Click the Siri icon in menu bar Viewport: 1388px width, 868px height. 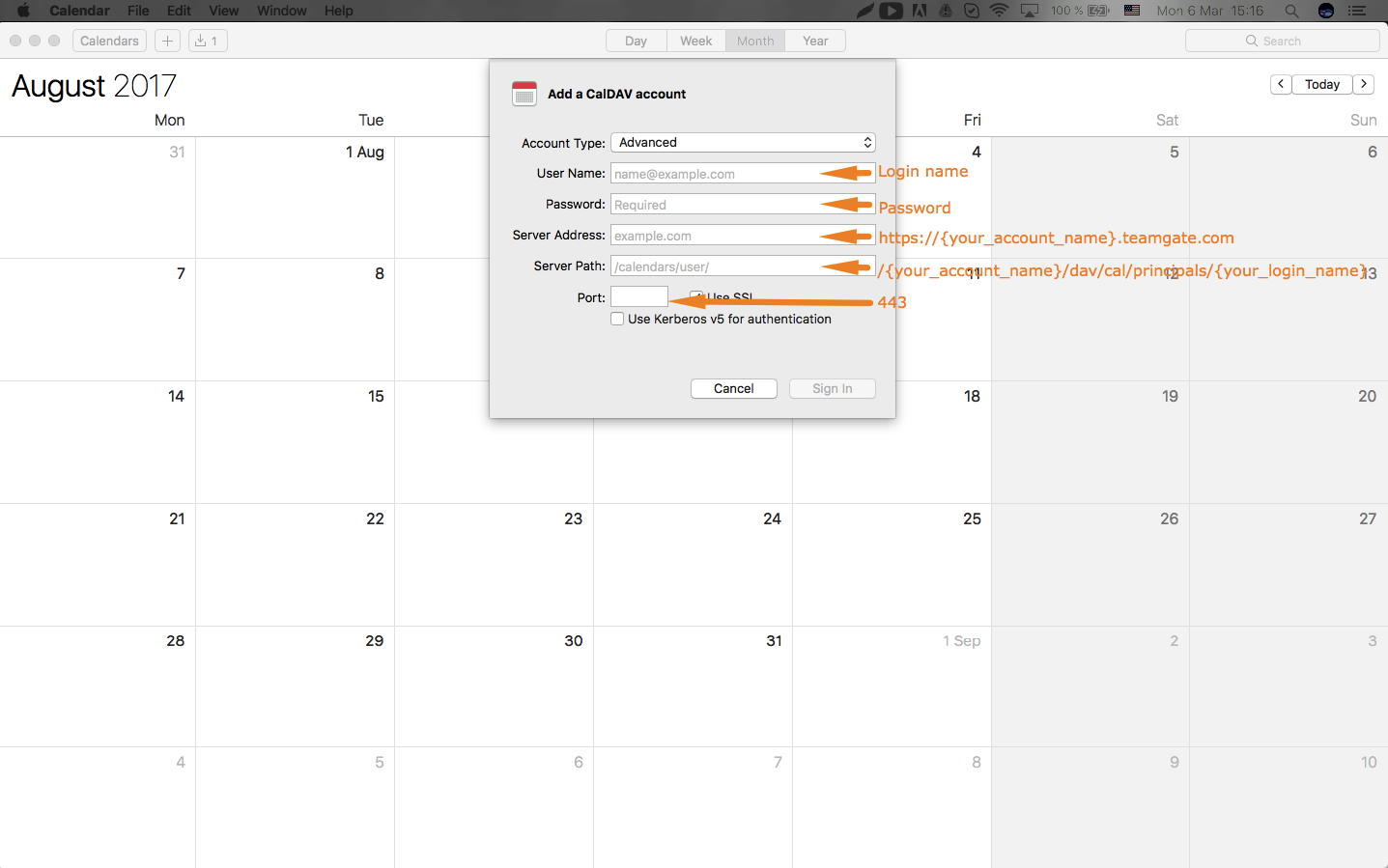click(1326, 11)
